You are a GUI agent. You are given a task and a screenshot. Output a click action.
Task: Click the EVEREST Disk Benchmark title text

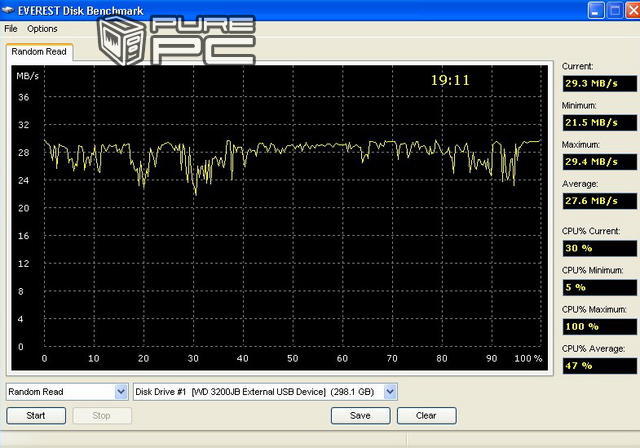point(80,11)
